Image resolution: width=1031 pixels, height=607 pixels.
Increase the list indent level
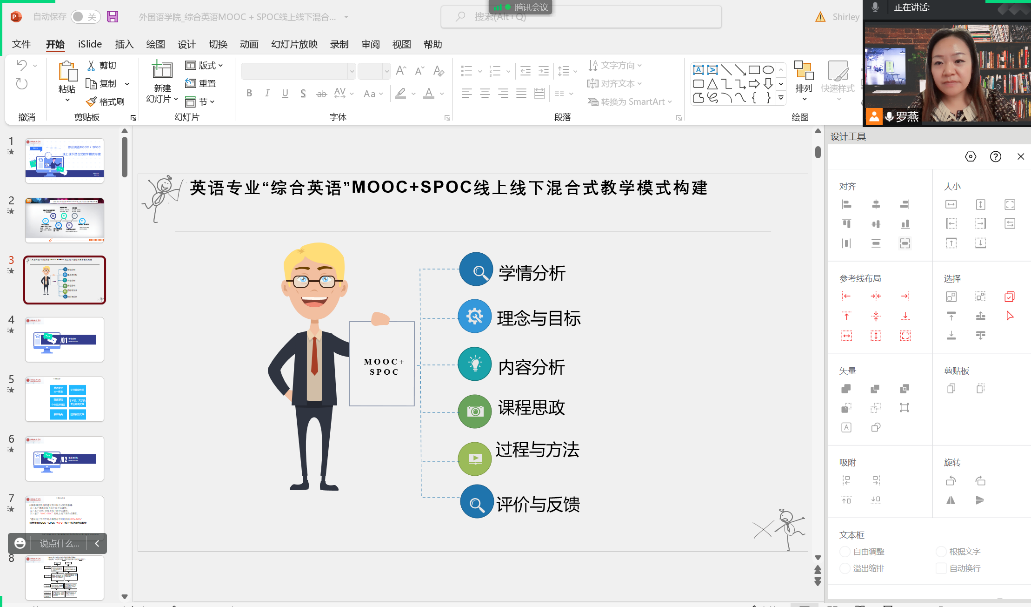(x=544, y=70)
